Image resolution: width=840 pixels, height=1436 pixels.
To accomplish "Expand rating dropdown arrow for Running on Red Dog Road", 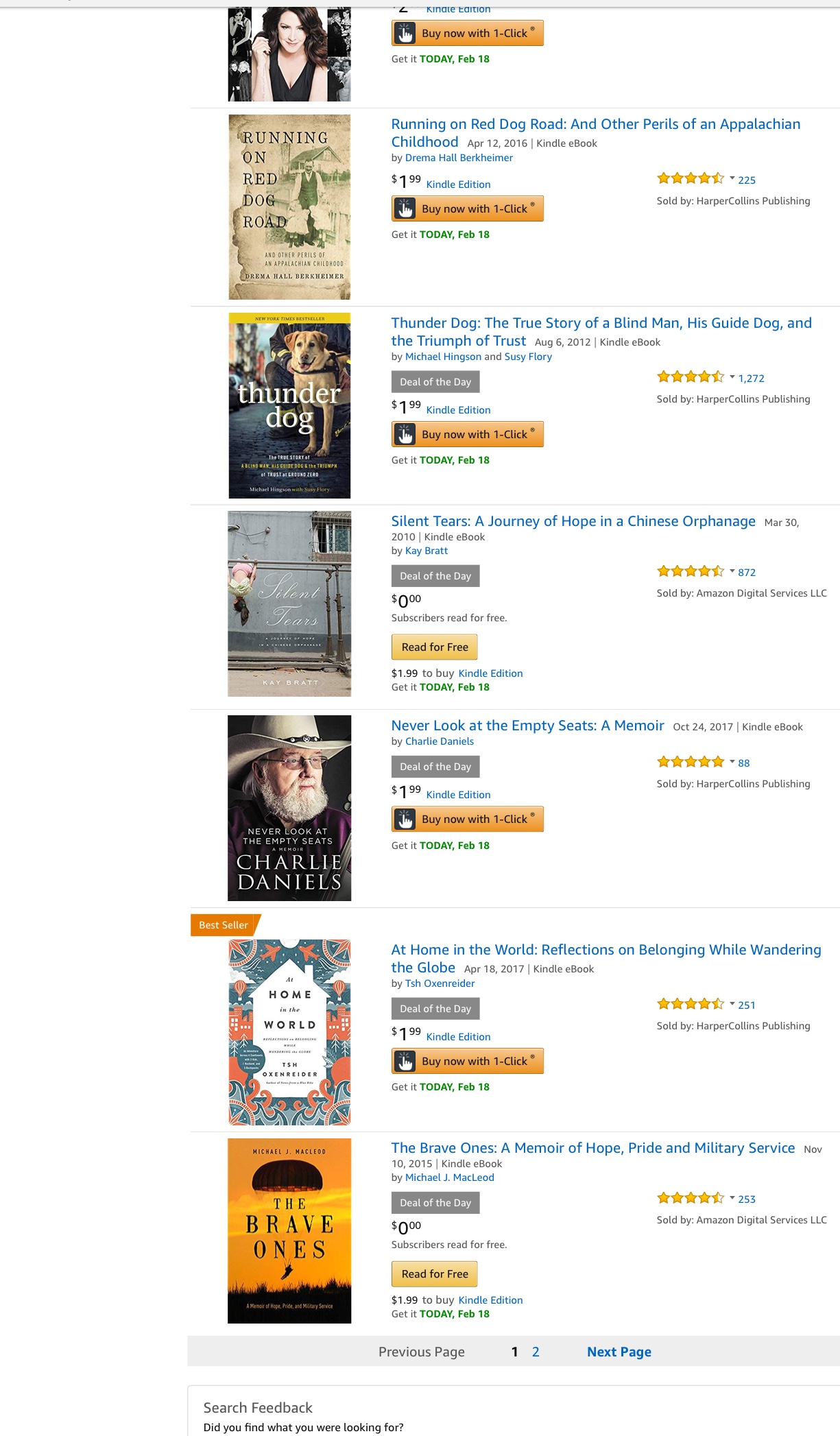I will [x=732, y=179].
